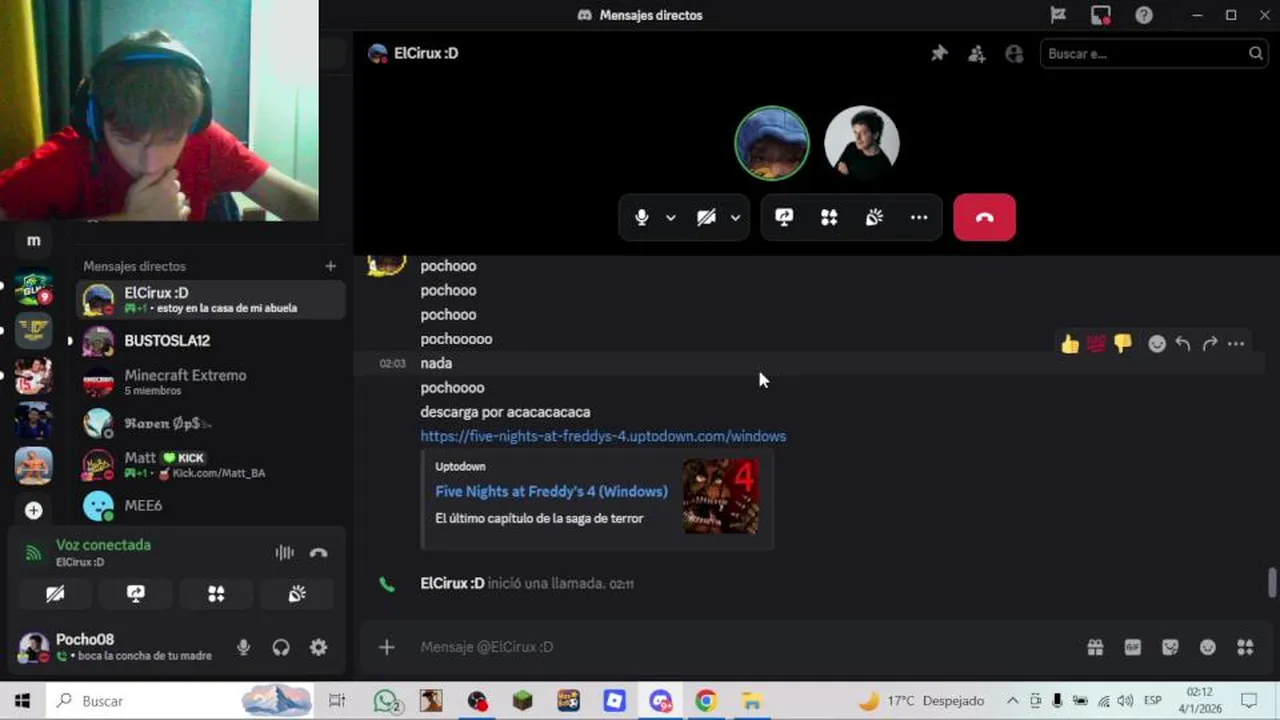Toggle headphones deafen in the user panel
This screenshot has width=1280, height=720.
pos(281,648)
